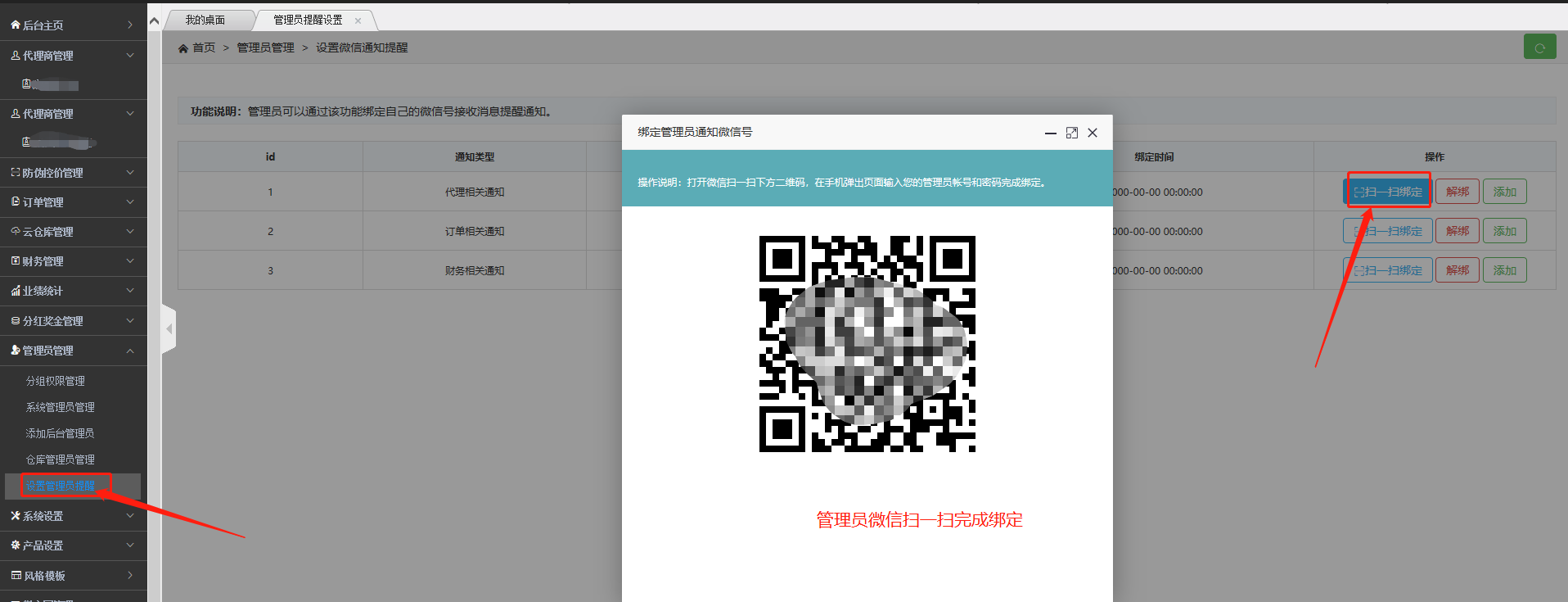The width and height of the screenshot is (1568, 602).
Task: Click 扫一扫绑定 for 代理相关通知 row
Action: click(x=1388, y=192)
